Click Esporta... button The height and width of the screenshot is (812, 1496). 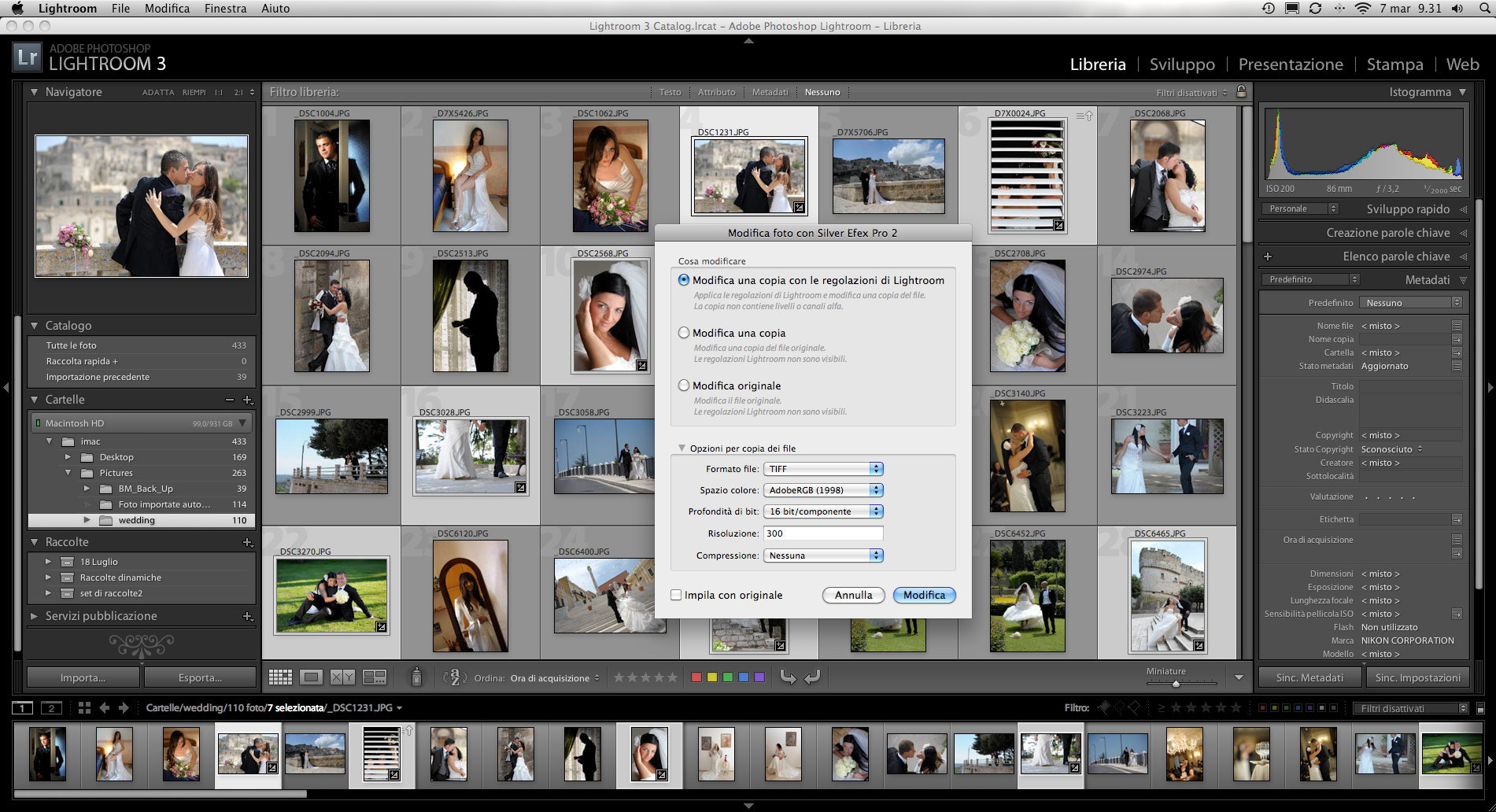pyautogui.click(x=200, y=677)
